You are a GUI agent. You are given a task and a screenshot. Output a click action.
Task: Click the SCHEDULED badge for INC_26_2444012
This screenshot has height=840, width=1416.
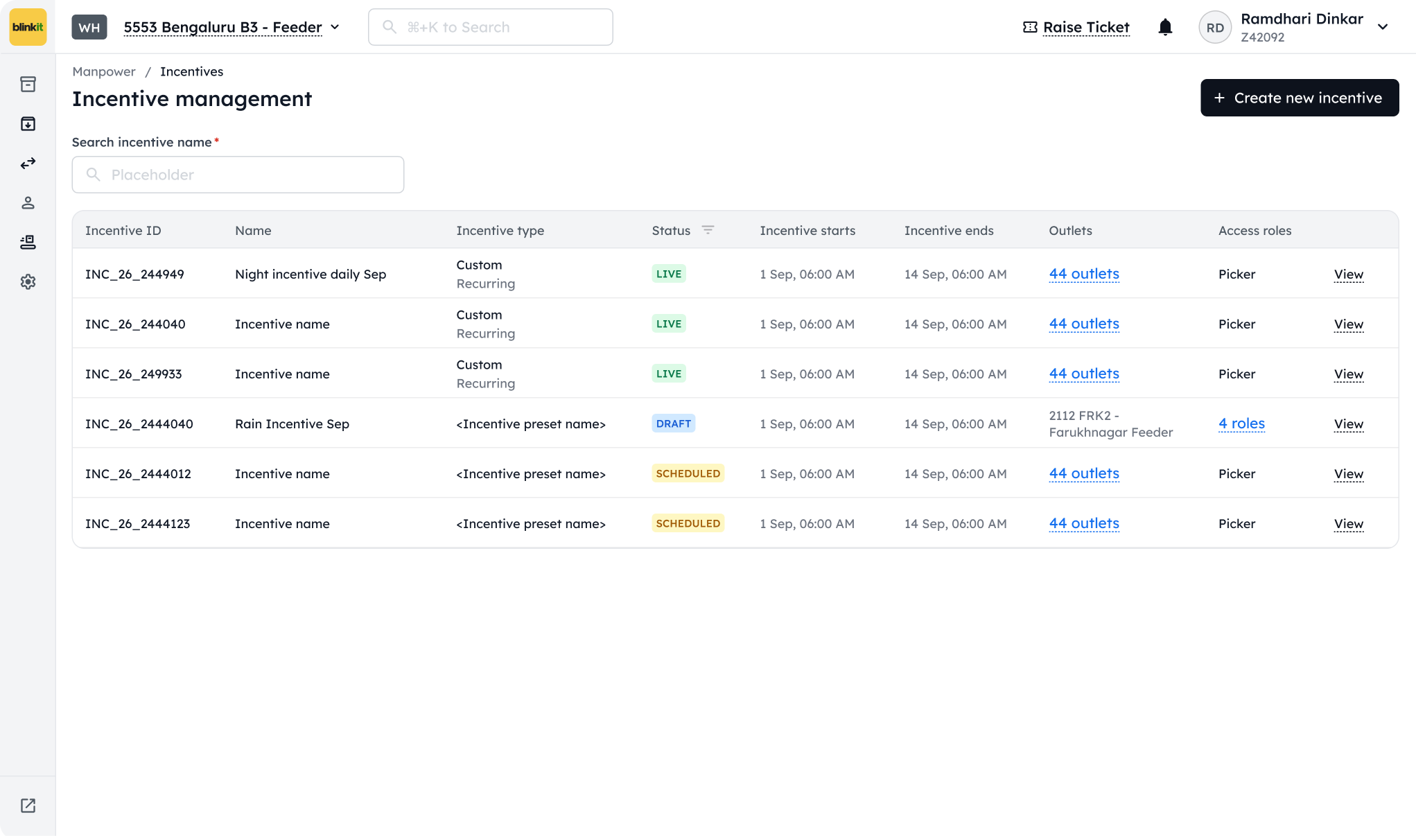[x=688, y=473]
